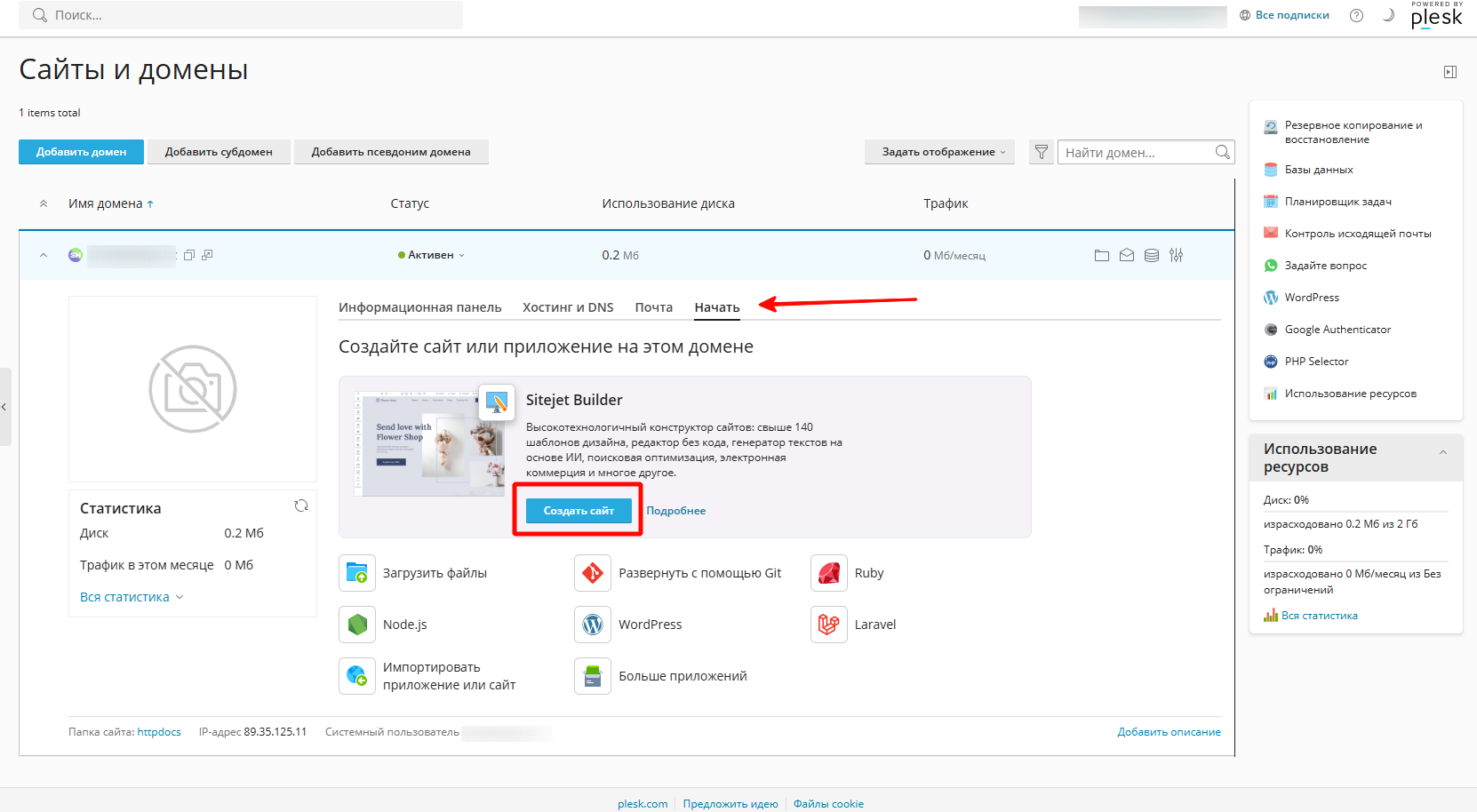Copy domain name icon beside domain
The image size is (1477, 812).
188,255
